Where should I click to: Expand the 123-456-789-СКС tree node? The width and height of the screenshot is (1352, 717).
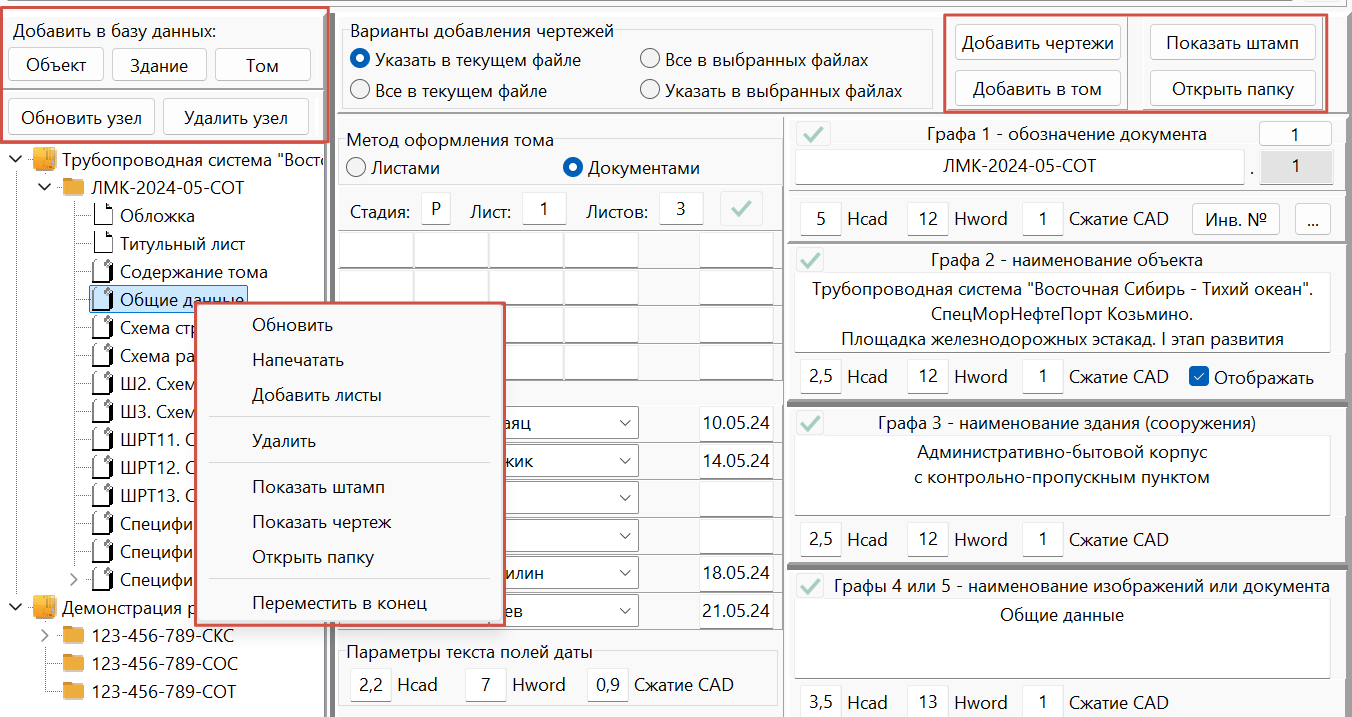tap(44, 635)
